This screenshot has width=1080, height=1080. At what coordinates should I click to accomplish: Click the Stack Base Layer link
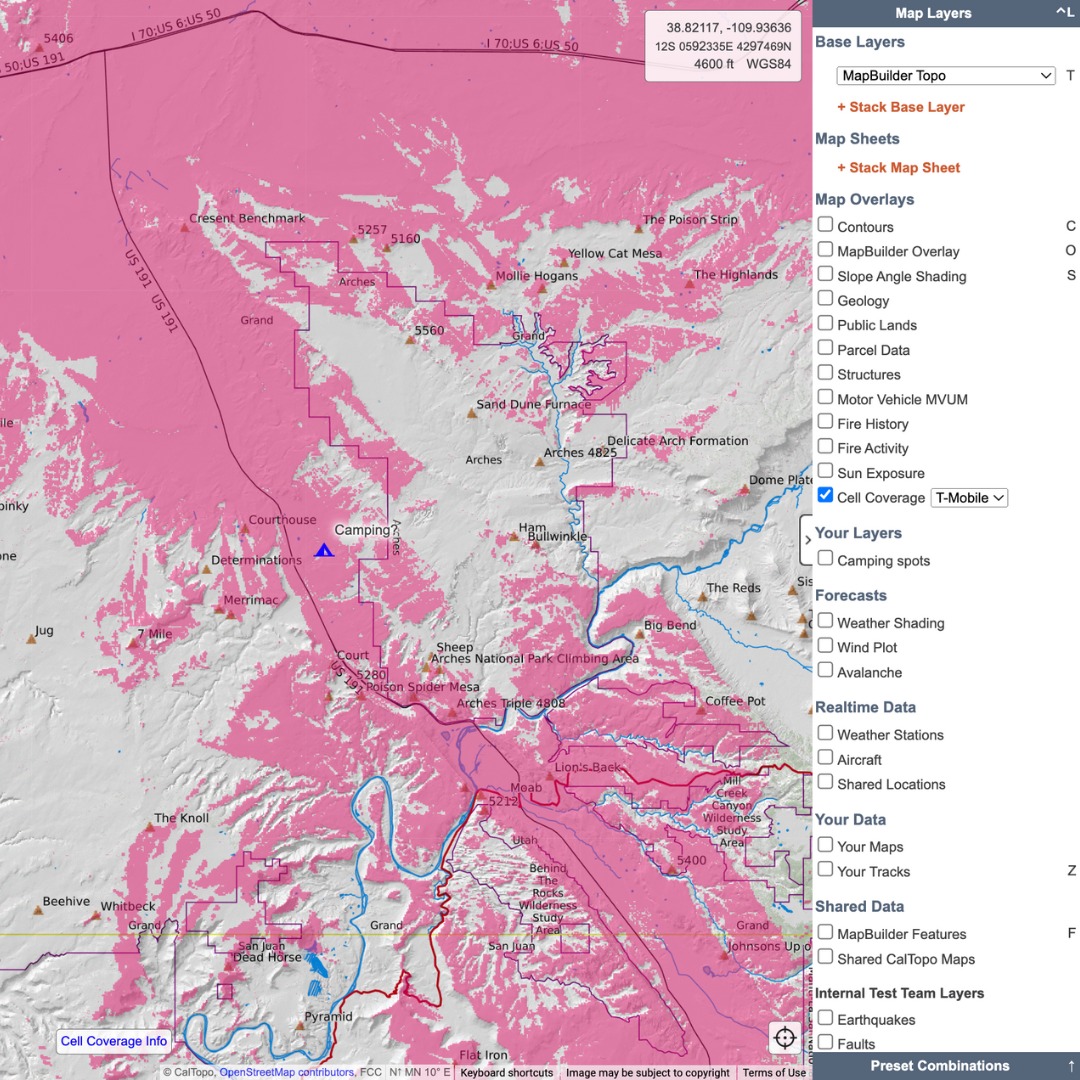pos(900,107)
